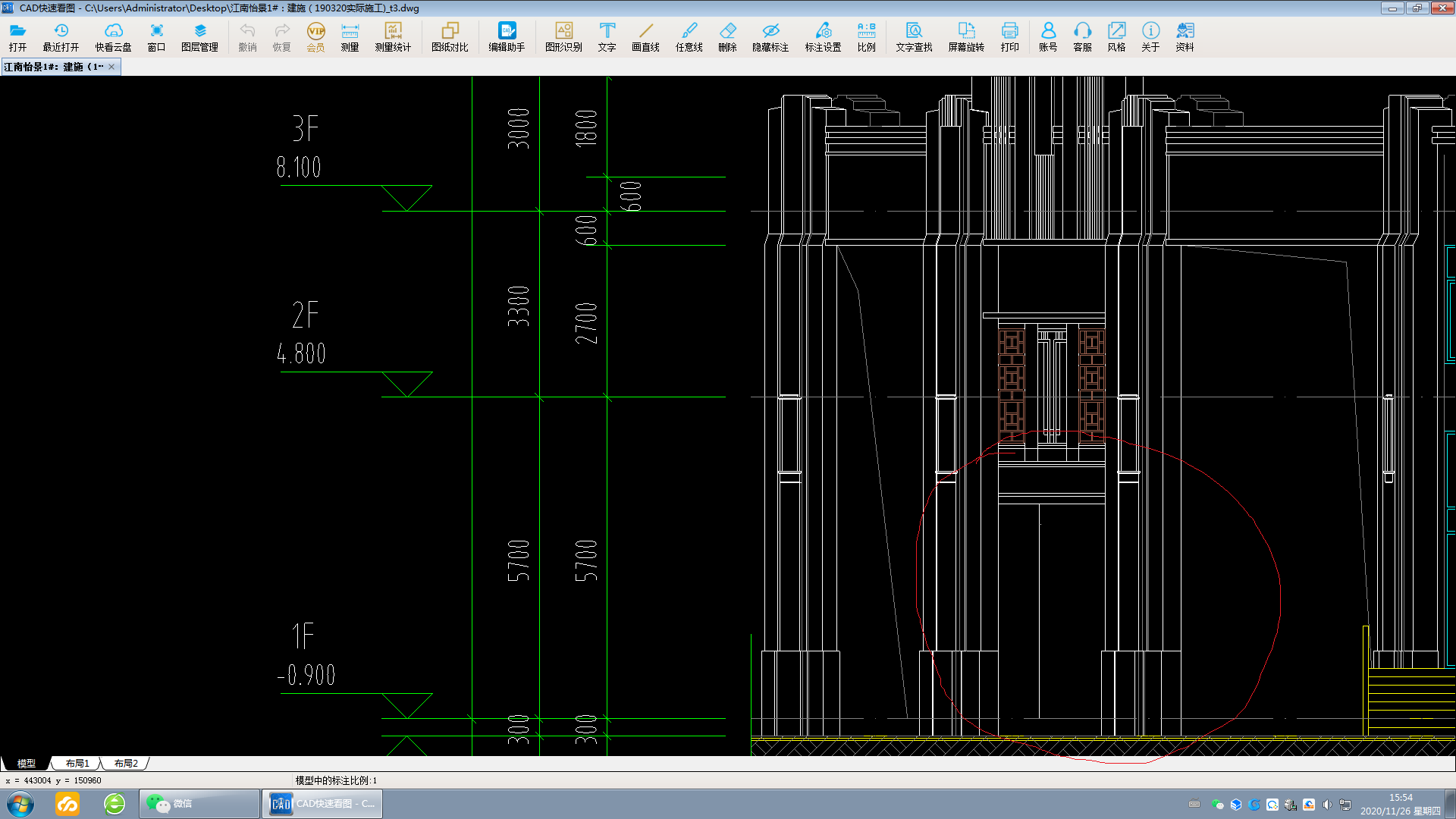The width and height of the screenshot is (1456, 819).
Task: Switch to the 模型 model tab
Action: [x=27, y=764]
